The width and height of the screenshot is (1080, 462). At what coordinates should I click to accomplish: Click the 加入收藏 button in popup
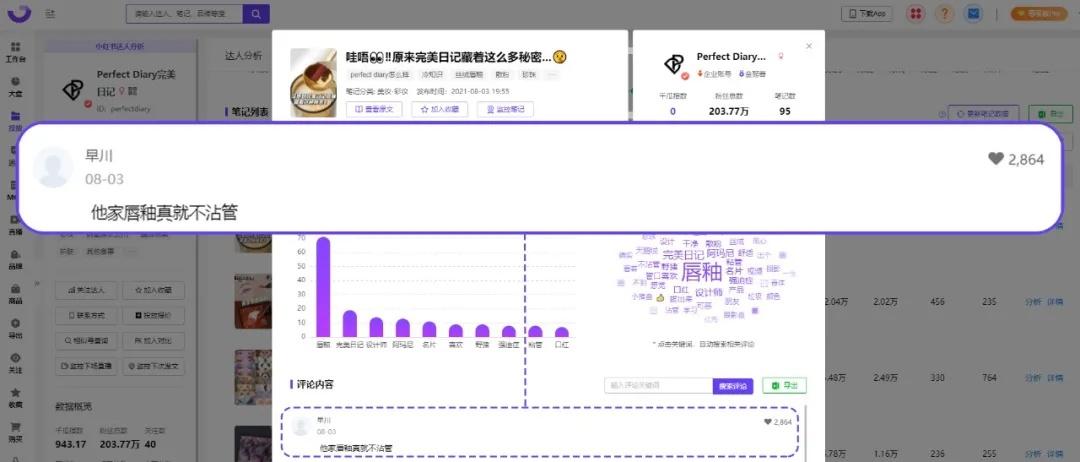click(439, 109)
